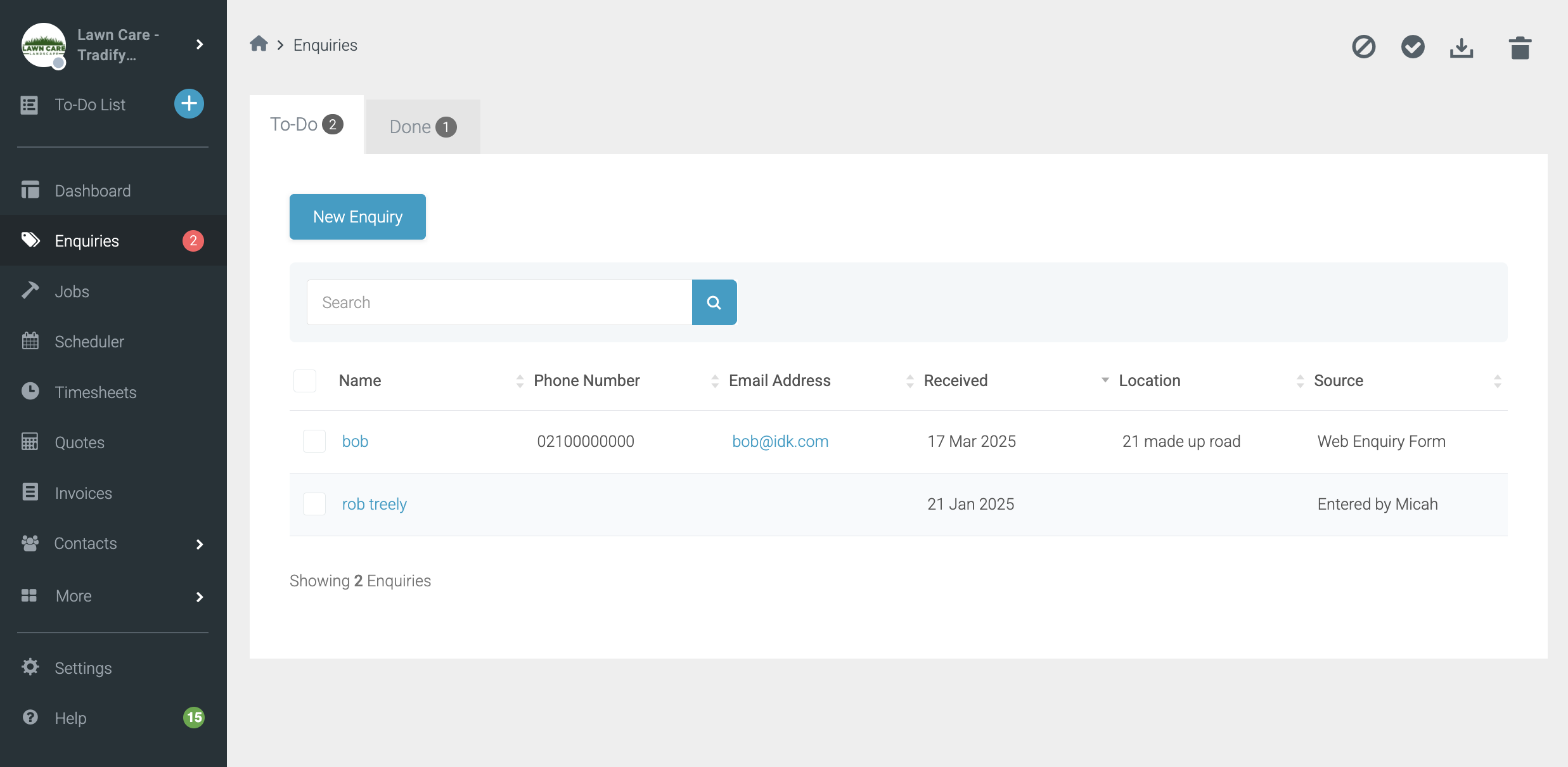This screenshot has width=1568, height=767.
Task: Click the home breadcrumb icon
Action: [259, 44]
